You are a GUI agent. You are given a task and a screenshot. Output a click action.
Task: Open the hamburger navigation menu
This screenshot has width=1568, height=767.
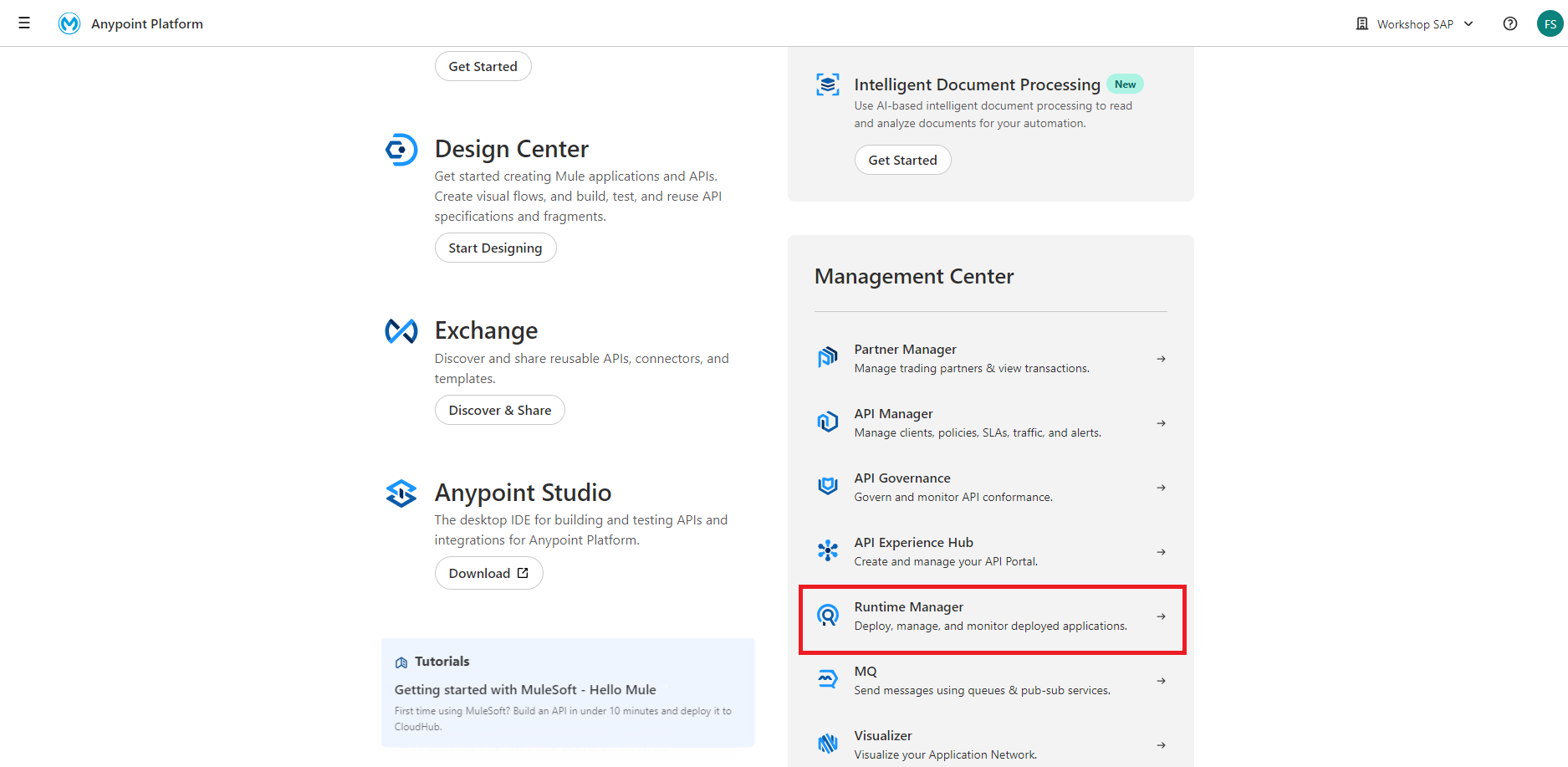(x=24, y=23)
